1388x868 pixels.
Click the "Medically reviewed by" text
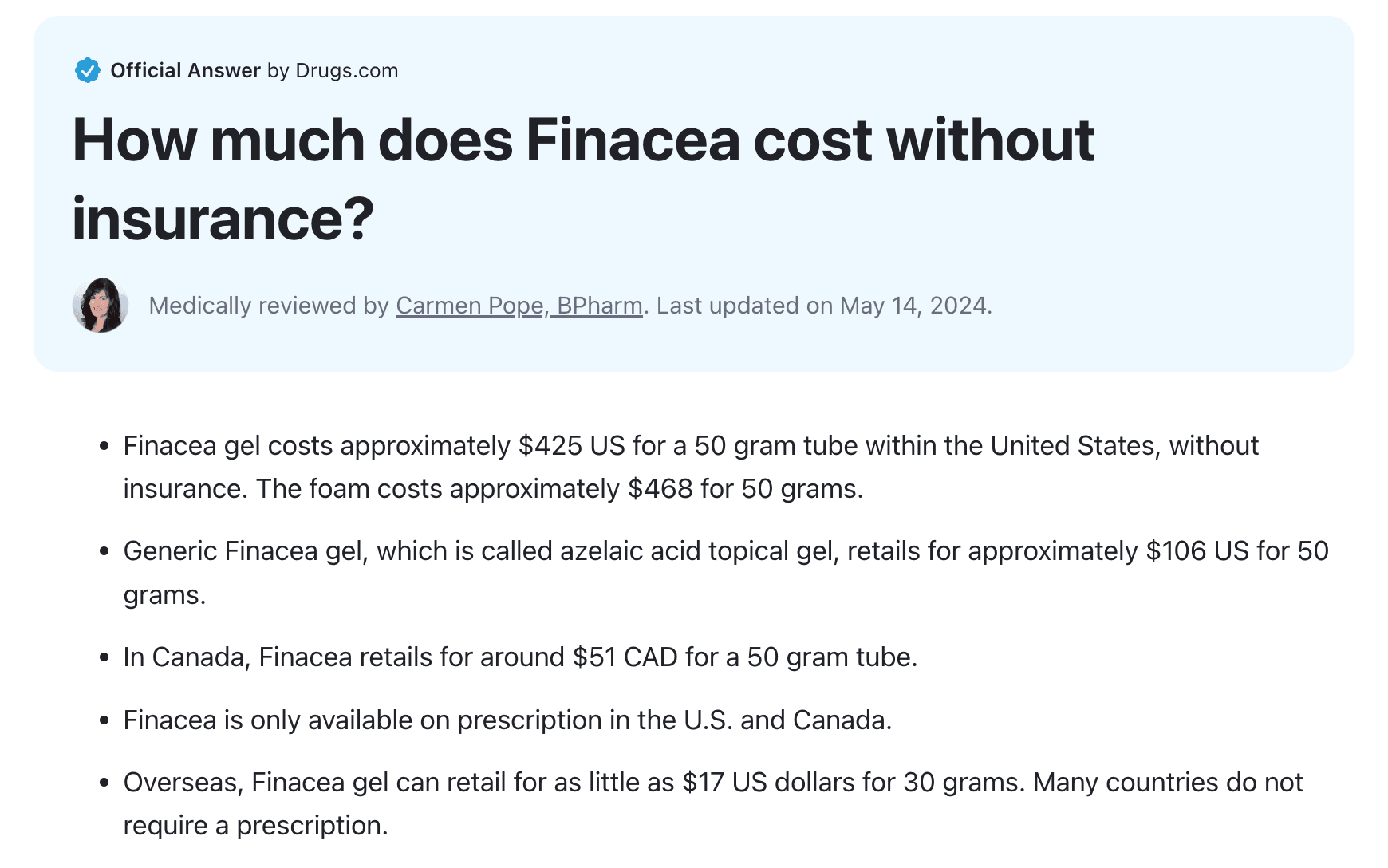pyautogui.click(x=269, y=306)
